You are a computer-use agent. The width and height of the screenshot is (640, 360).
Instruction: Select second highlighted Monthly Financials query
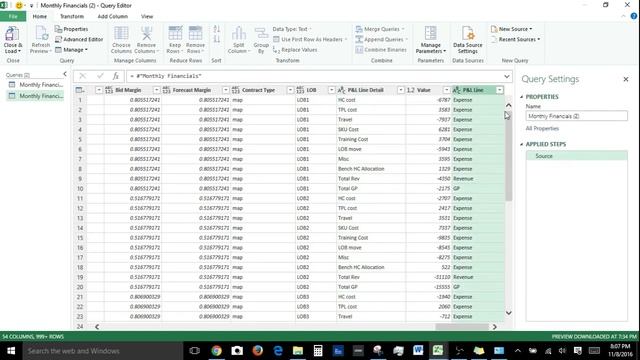[36, 96]
